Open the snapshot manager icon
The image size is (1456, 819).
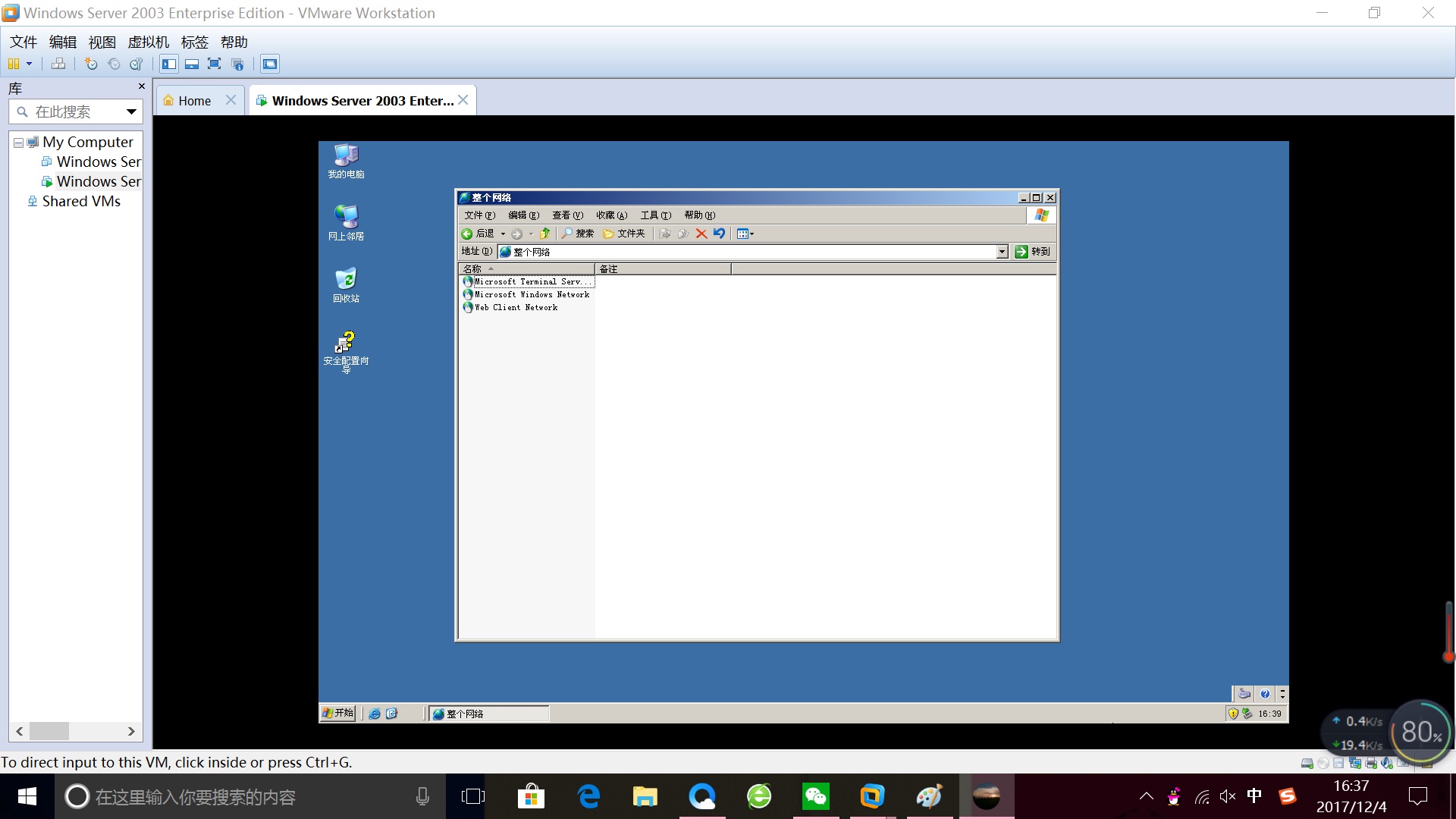click(x=136, y=64)
